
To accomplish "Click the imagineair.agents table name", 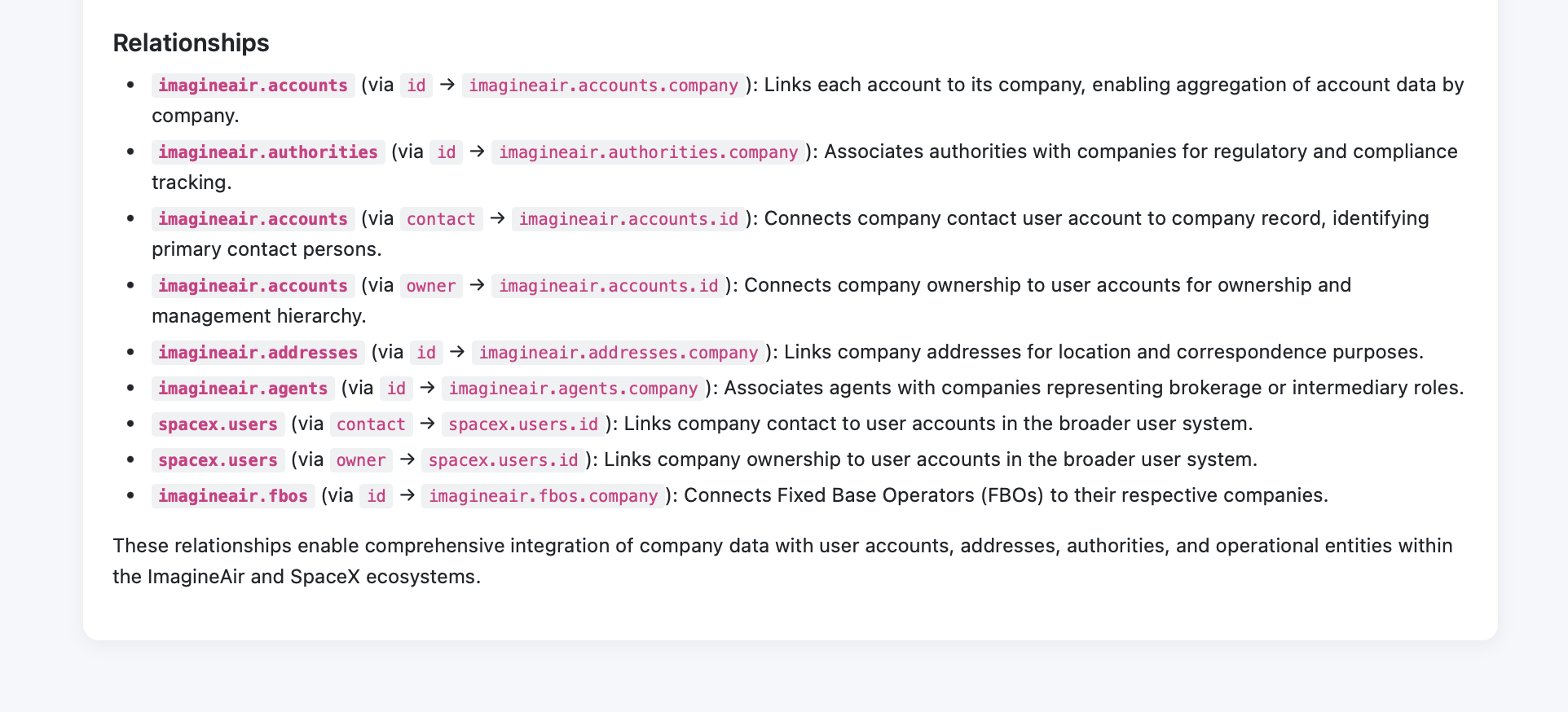I will [x=243, y=389].
